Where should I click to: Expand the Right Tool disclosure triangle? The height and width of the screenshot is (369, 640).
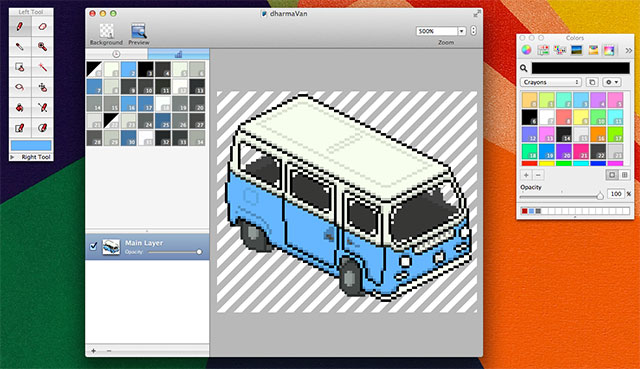coord(12,157)
